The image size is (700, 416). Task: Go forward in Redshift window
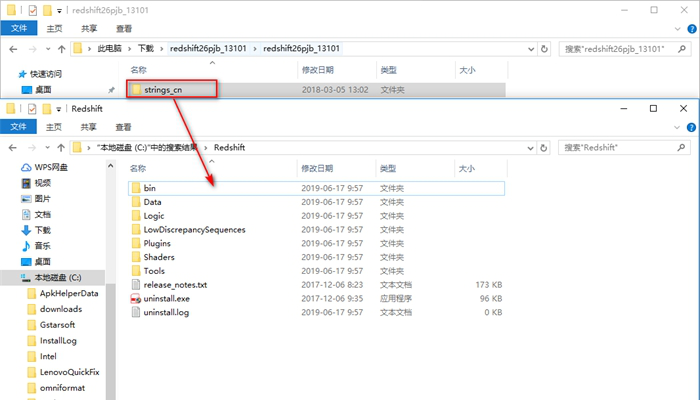pos(32,147)
